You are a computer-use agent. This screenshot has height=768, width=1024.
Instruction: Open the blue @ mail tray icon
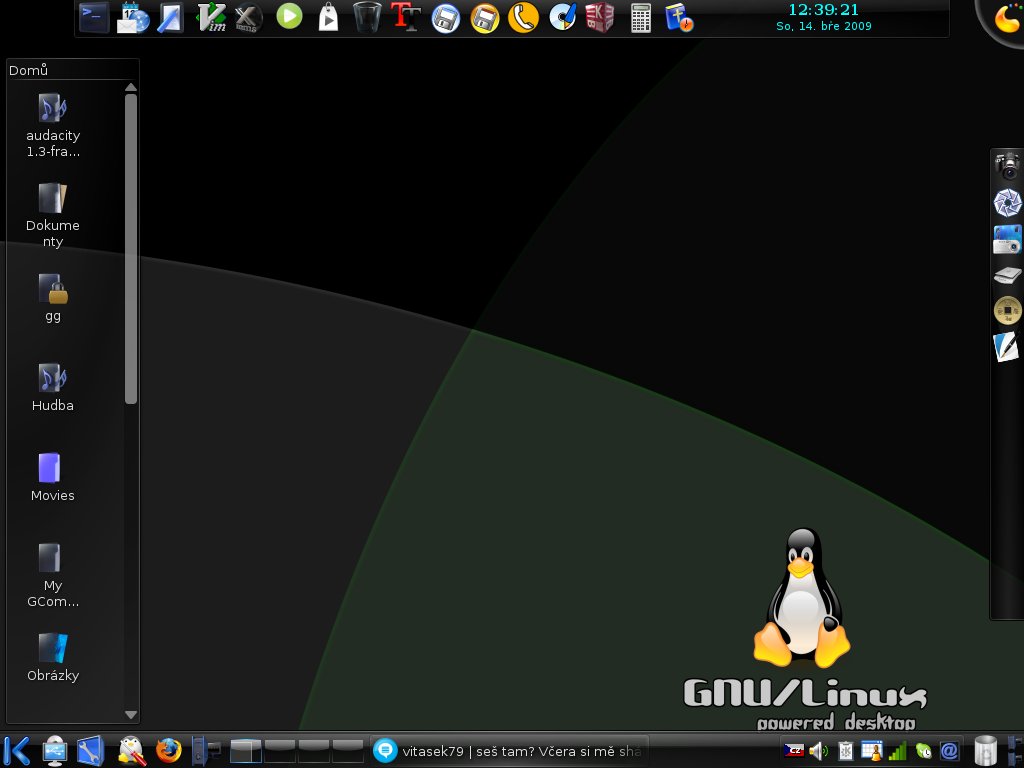[949, 751]
